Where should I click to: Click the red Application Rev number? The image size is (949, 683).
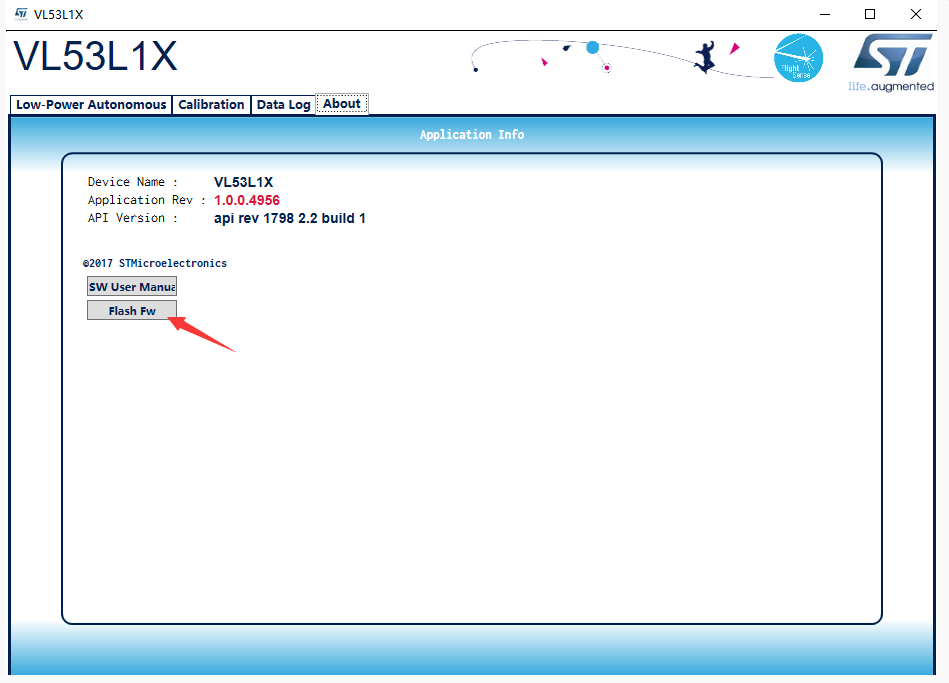point(247,200)
